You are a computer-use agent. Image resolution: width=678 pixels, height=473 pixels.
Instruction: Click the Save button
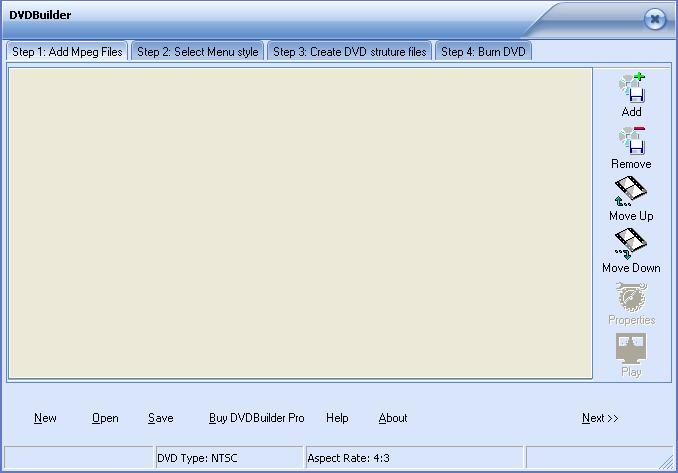tap(160, 418)
